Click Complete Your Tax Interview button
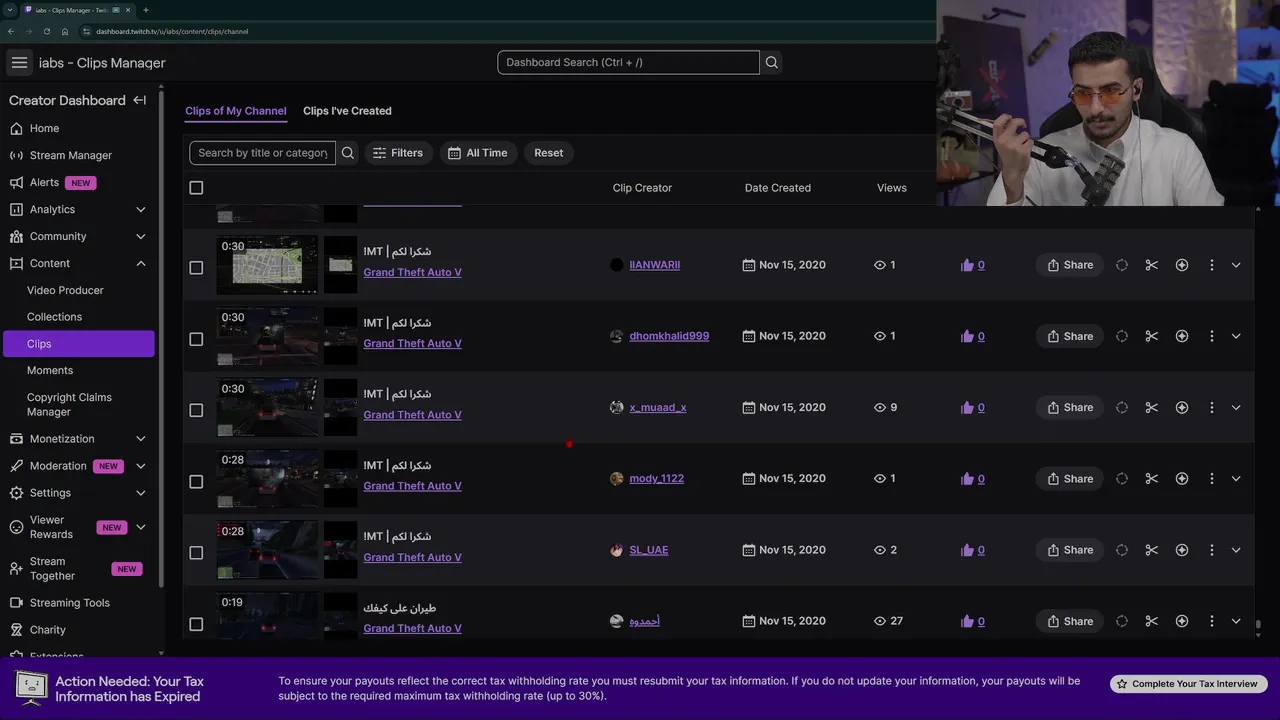Screen dimensions: 1280x720 pos(1189,684)
